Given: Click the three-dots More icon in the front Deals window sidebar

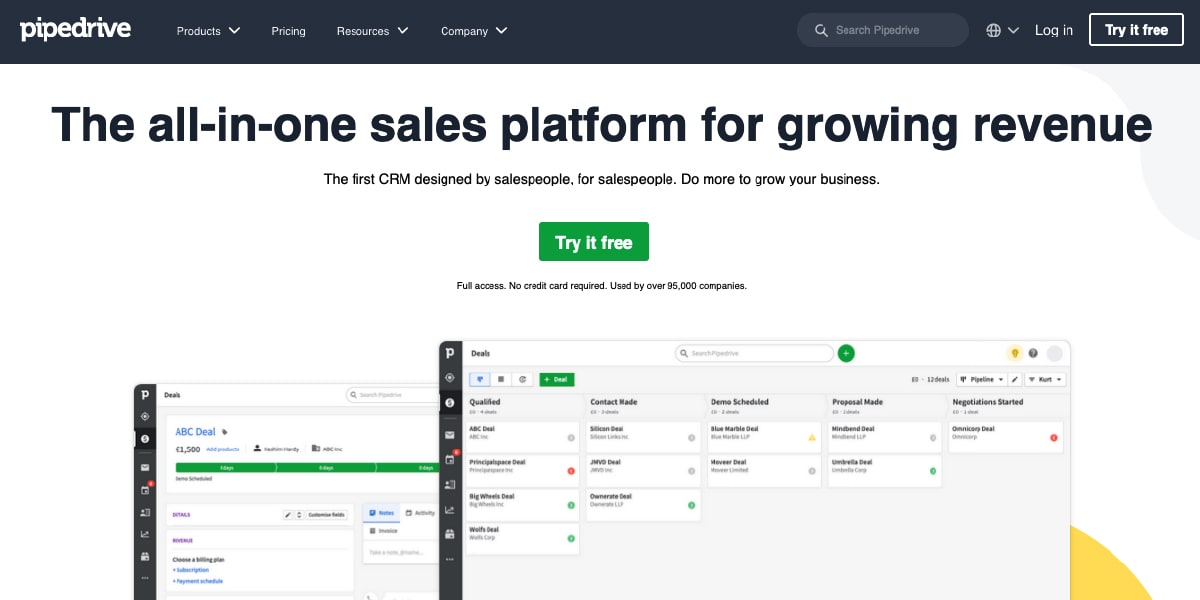Looking at the screenshot, I should tap(450, 558).
